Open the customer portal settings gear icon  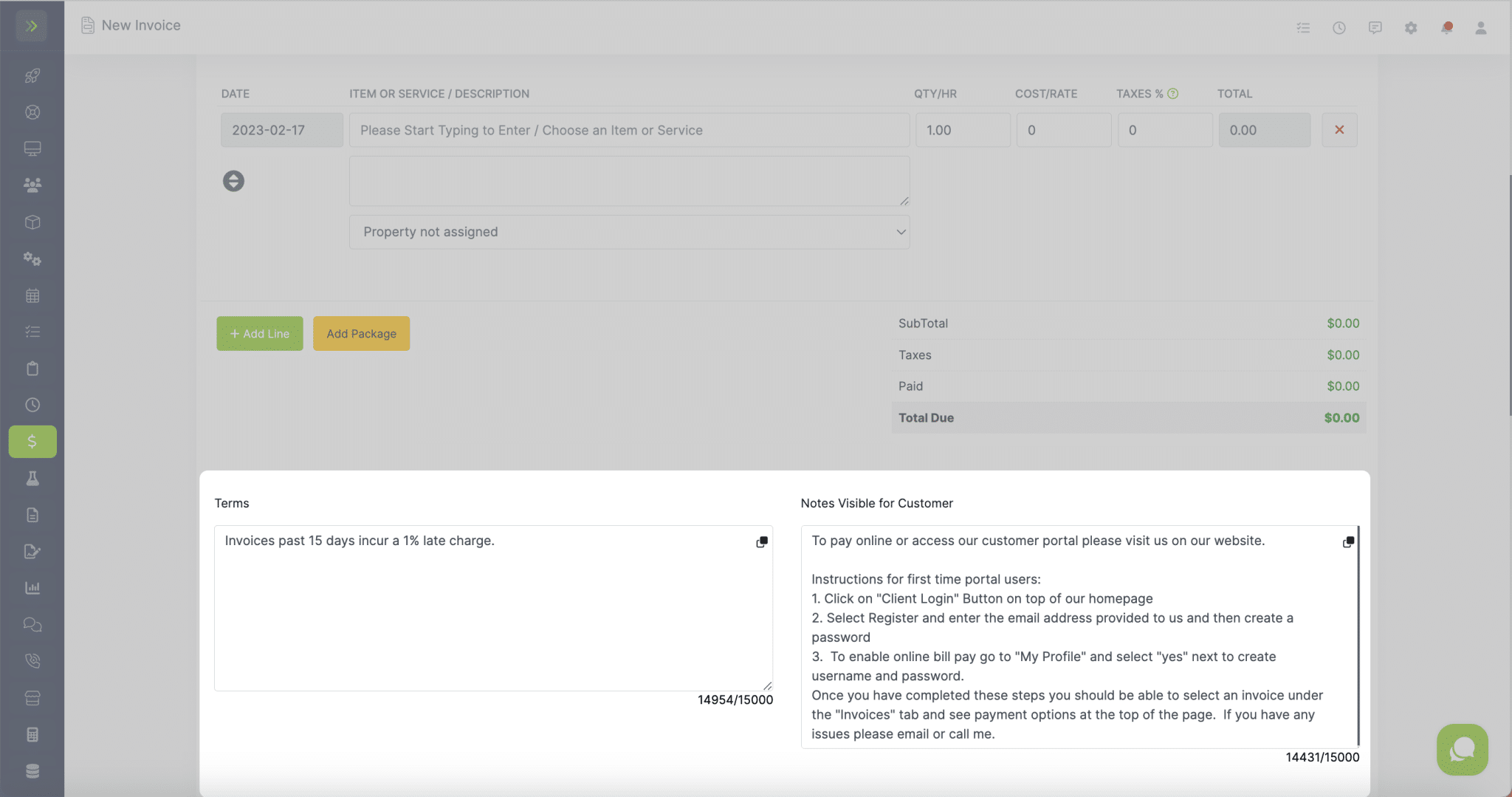1411,27
